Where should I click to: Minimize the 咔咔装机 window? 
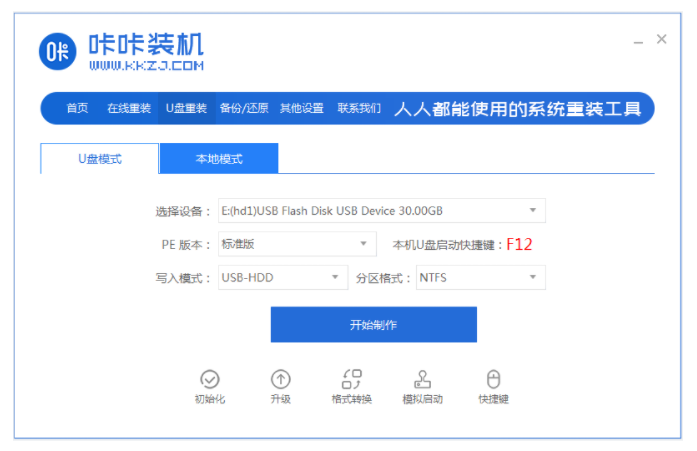point(638,41)
